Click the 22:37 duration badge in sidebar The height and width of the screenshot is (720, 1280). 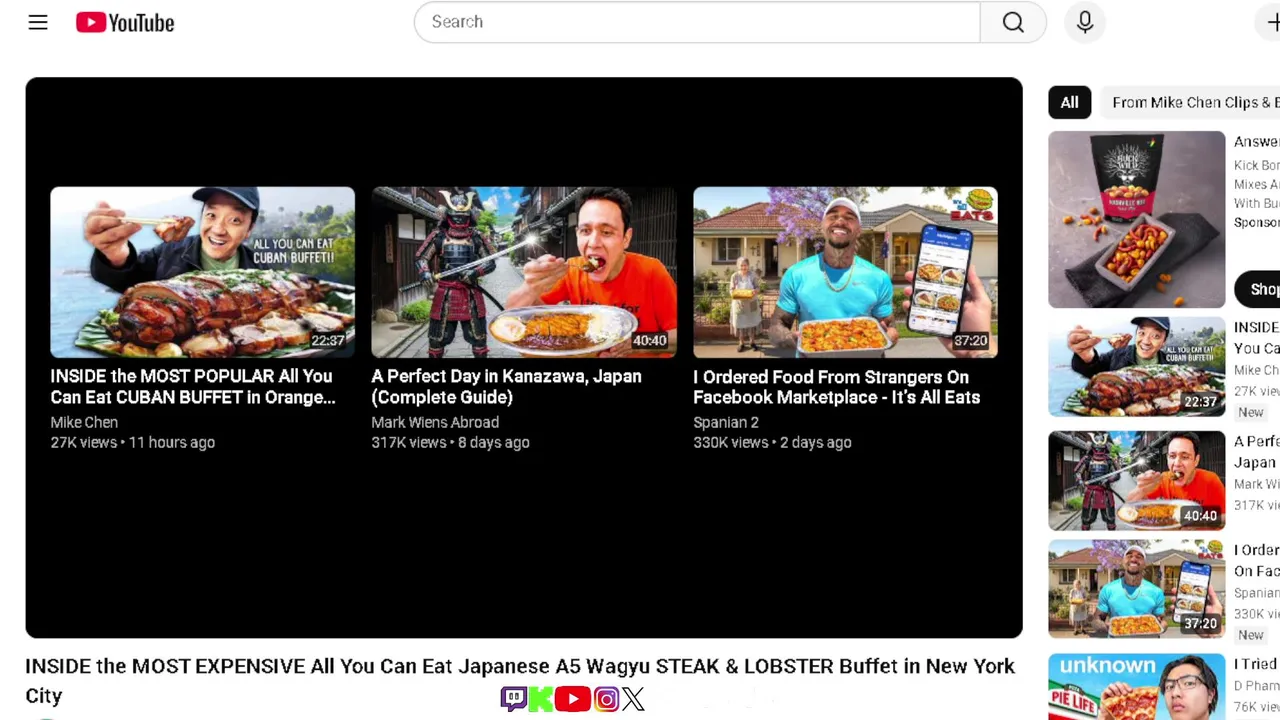(x=1201, y=402)
